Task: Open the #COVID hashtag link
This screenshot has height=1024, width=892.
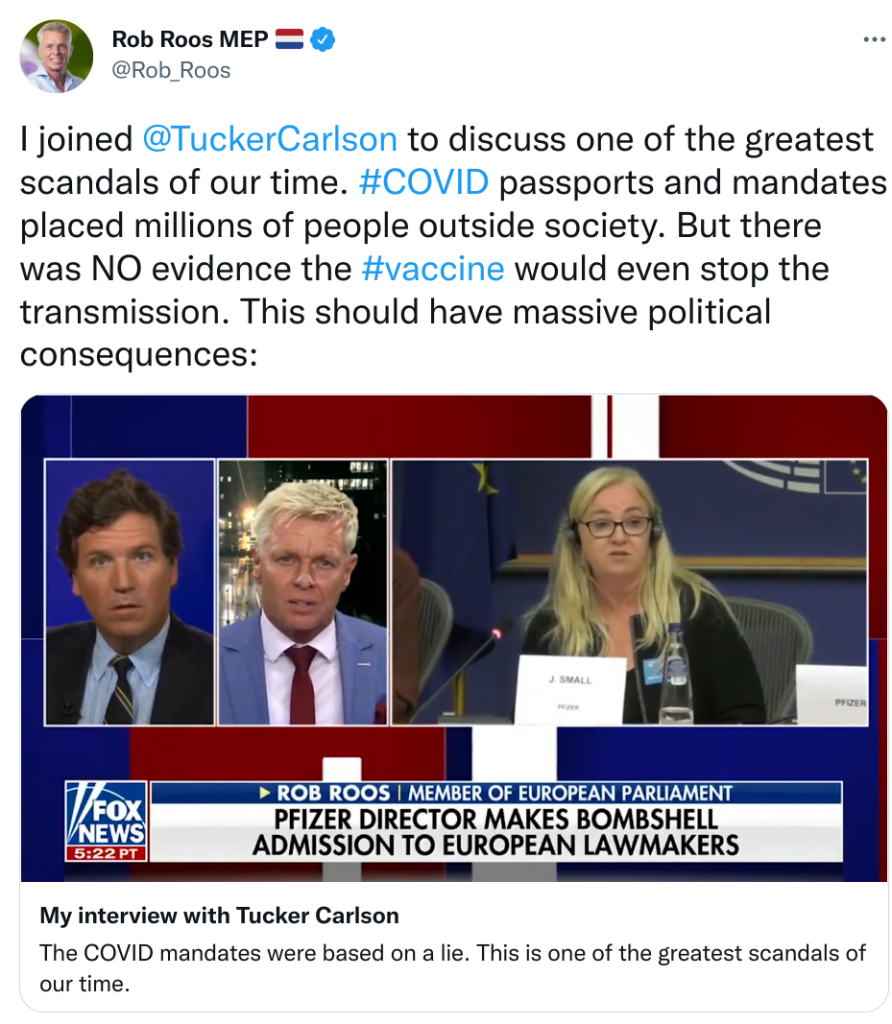Action: (424, 182)
